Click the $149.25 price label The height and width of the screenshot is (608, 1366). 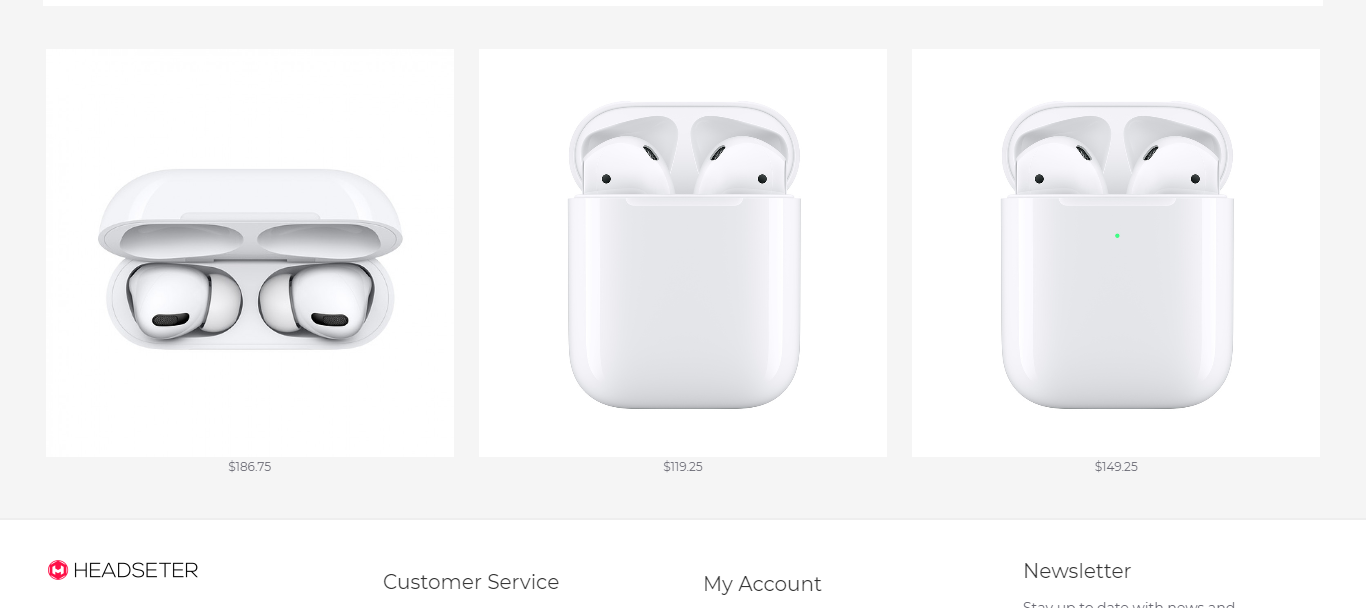(x=1116, y=467)
